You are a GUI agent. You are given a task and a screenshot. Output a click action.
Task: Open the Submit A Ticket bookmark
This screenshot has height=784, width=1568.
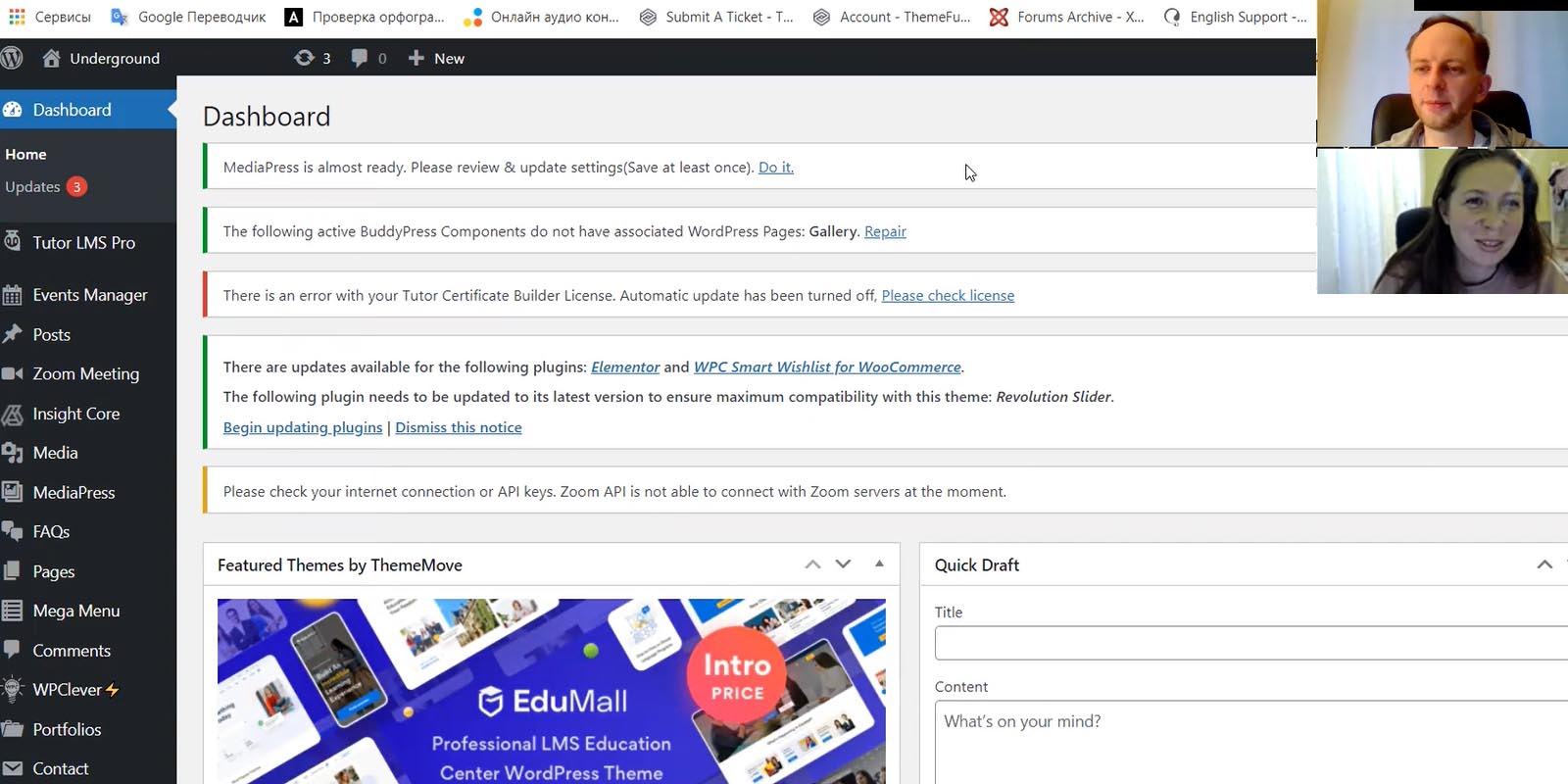[x=716, y=17]
